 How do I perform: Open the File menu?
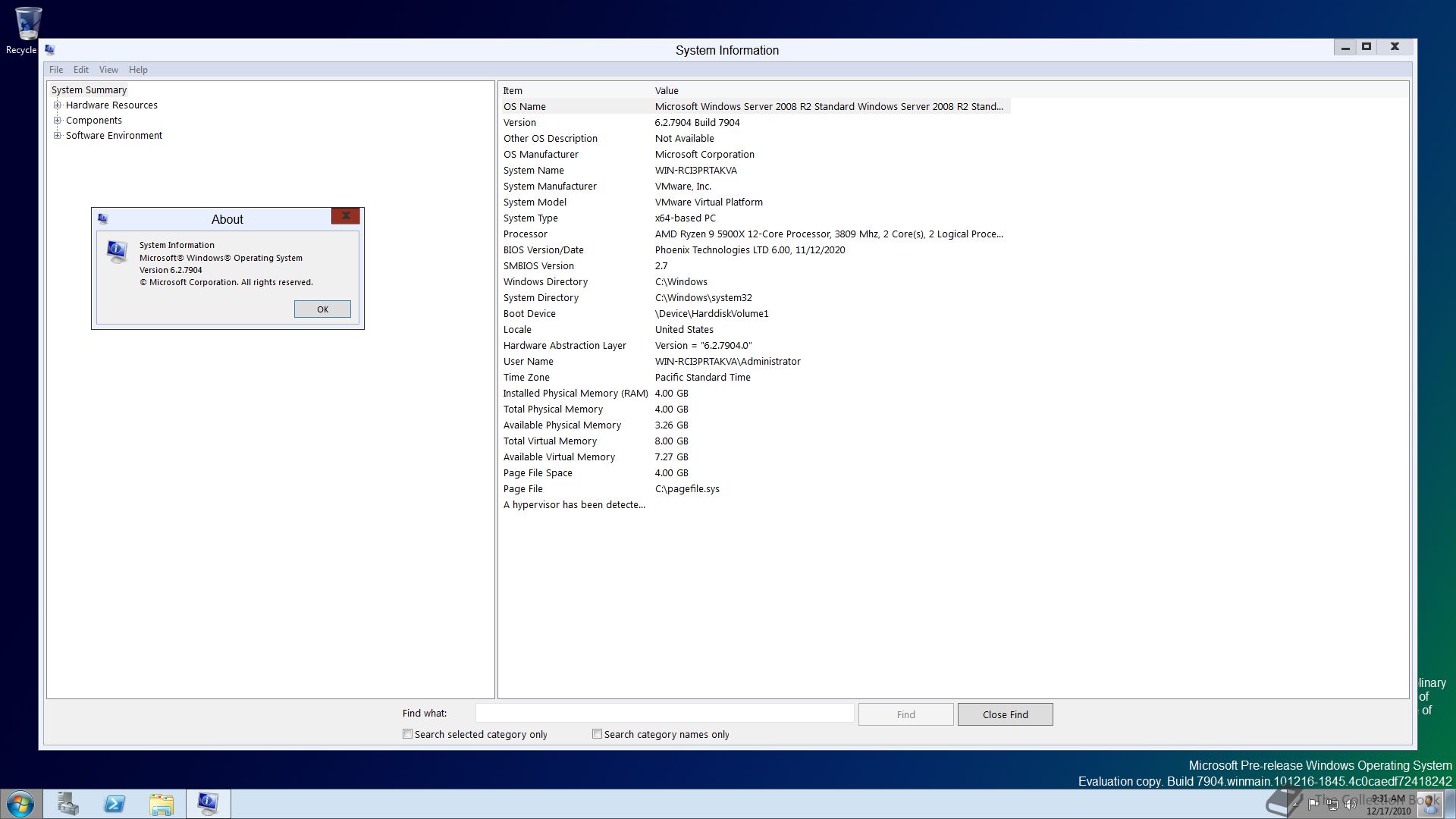(56, 70)
